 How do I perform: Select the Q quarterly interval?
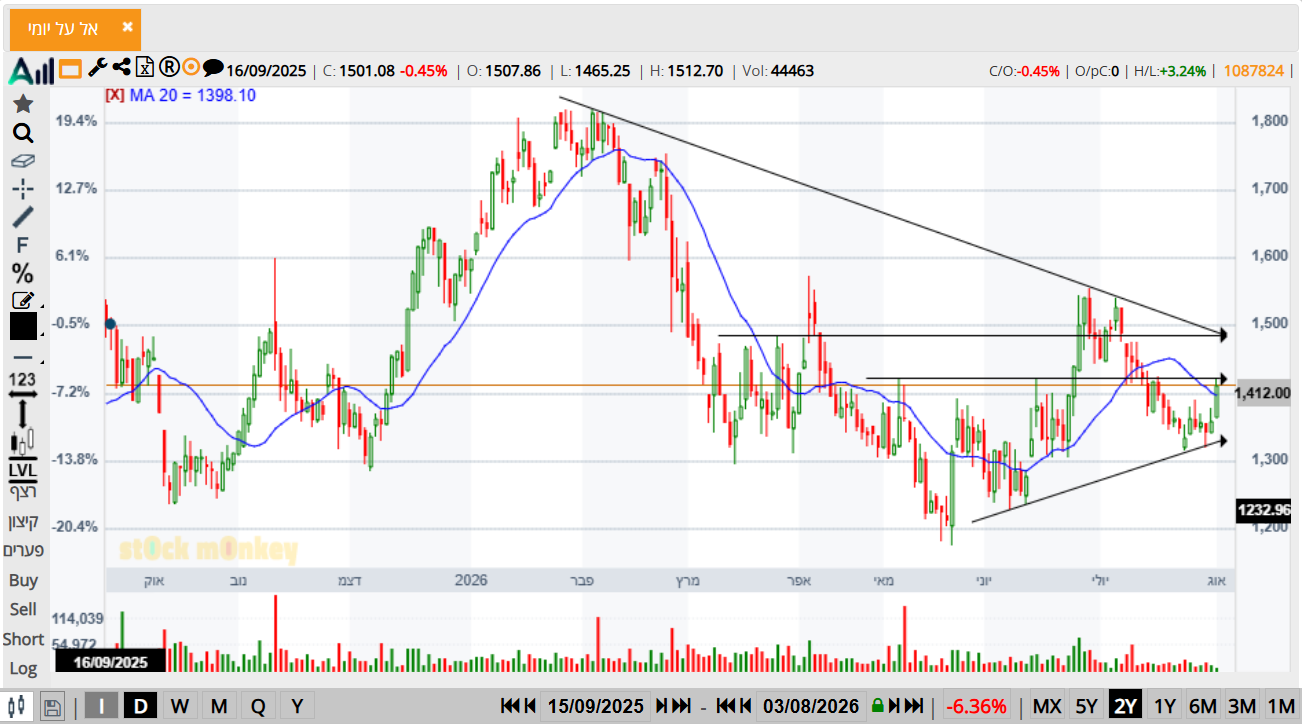258,706
